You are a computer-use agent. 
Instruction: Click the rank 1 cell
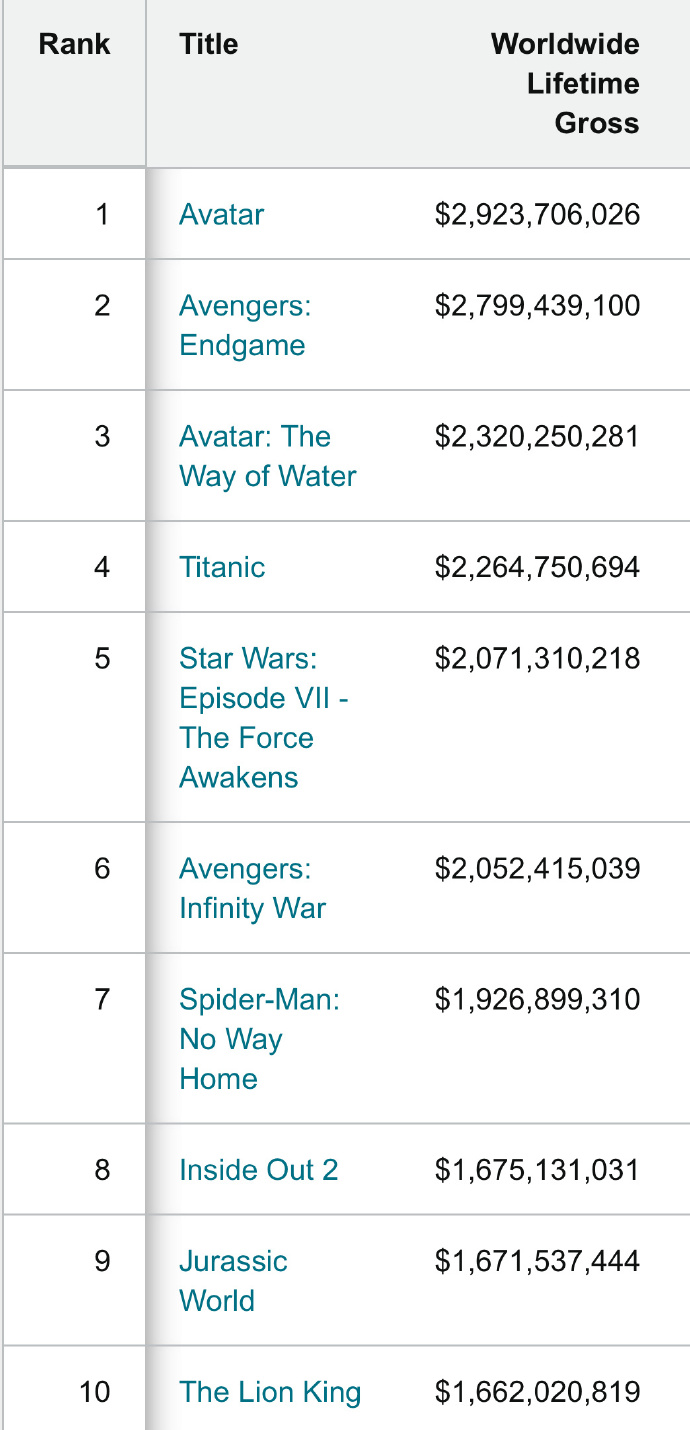pyautogui.click(x=101, y=215)
